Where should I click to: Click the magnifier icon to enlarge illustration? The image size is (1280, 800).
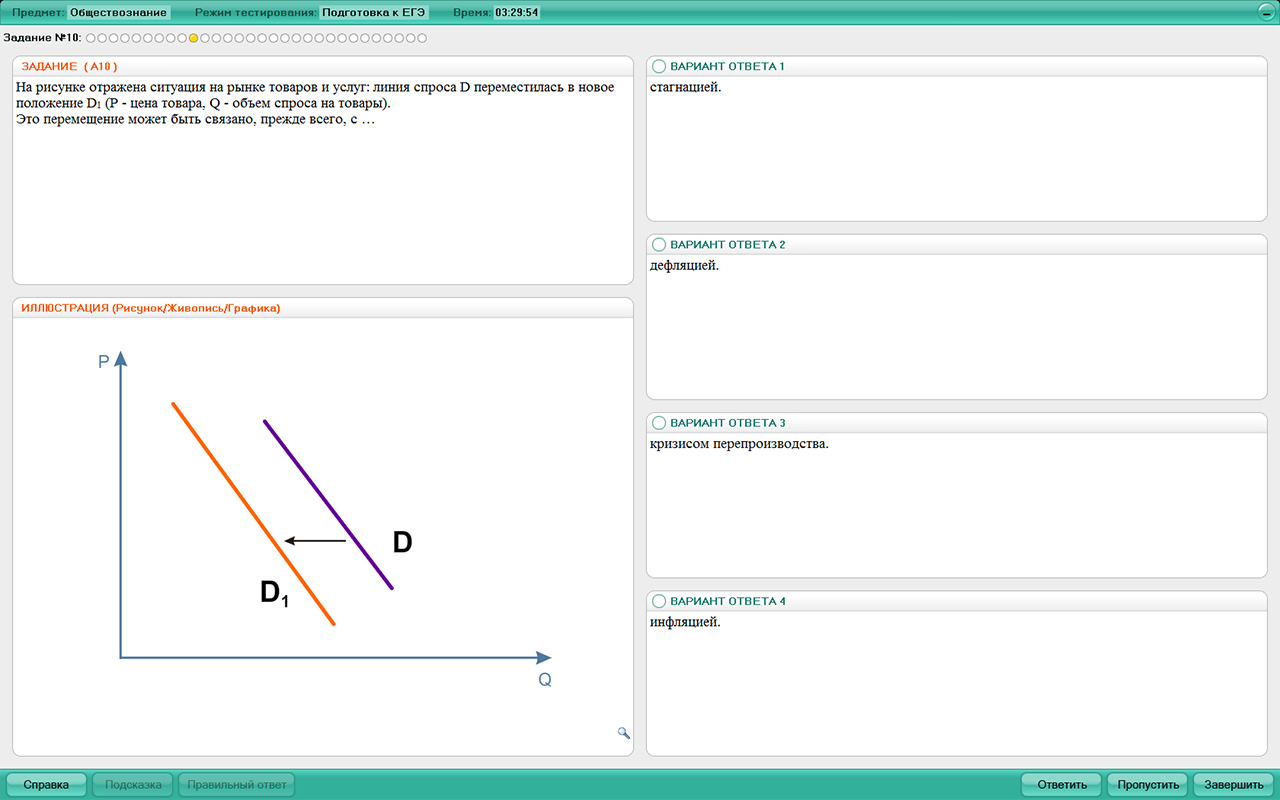click(624, 733)
